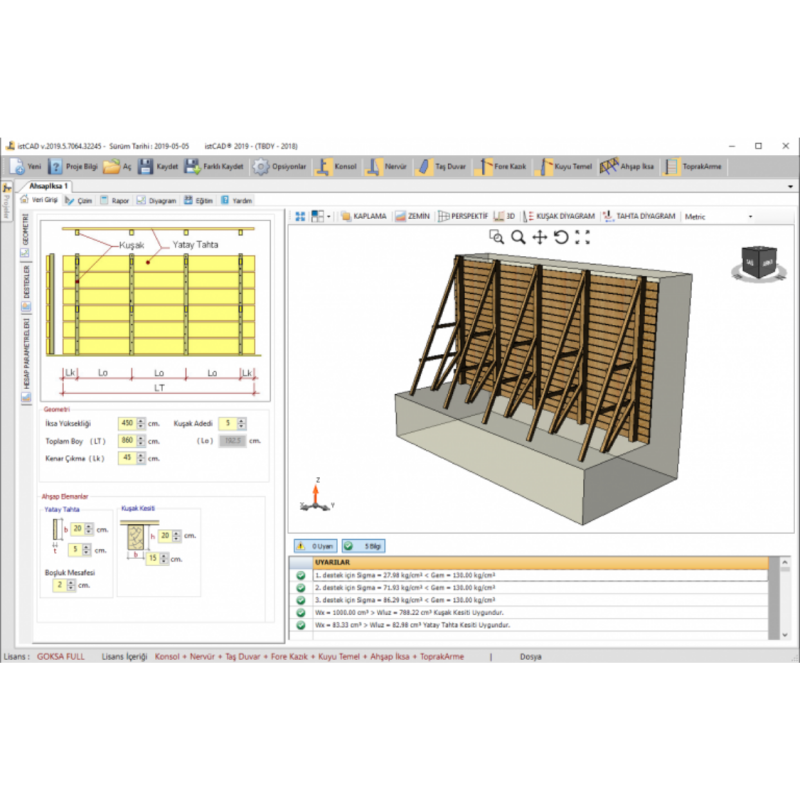Click the Dosya status bar entry
The width and height of the screenshot is (800, 800).
[x=531, y=657]
